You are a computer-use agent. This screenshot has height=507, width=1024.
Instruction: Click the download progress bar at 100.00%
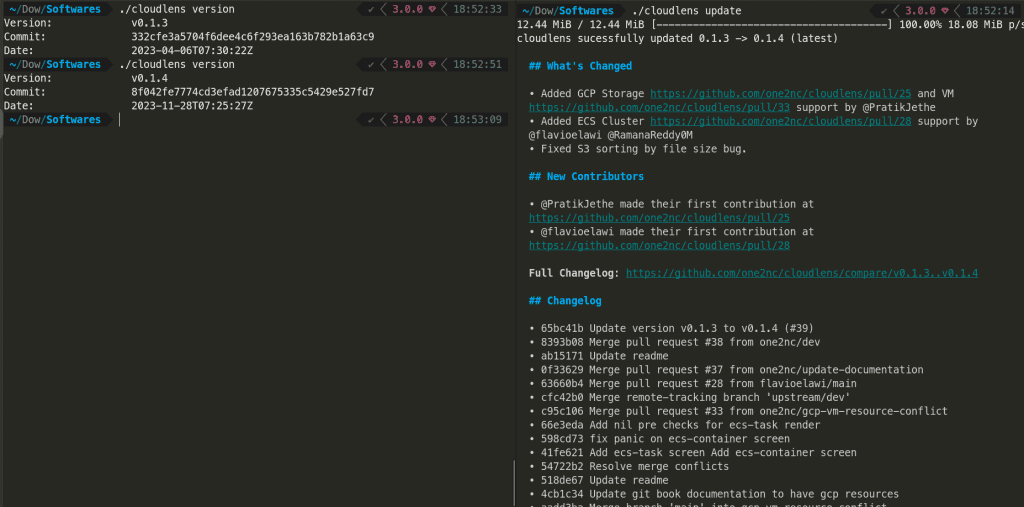click(x=771, y=25)
